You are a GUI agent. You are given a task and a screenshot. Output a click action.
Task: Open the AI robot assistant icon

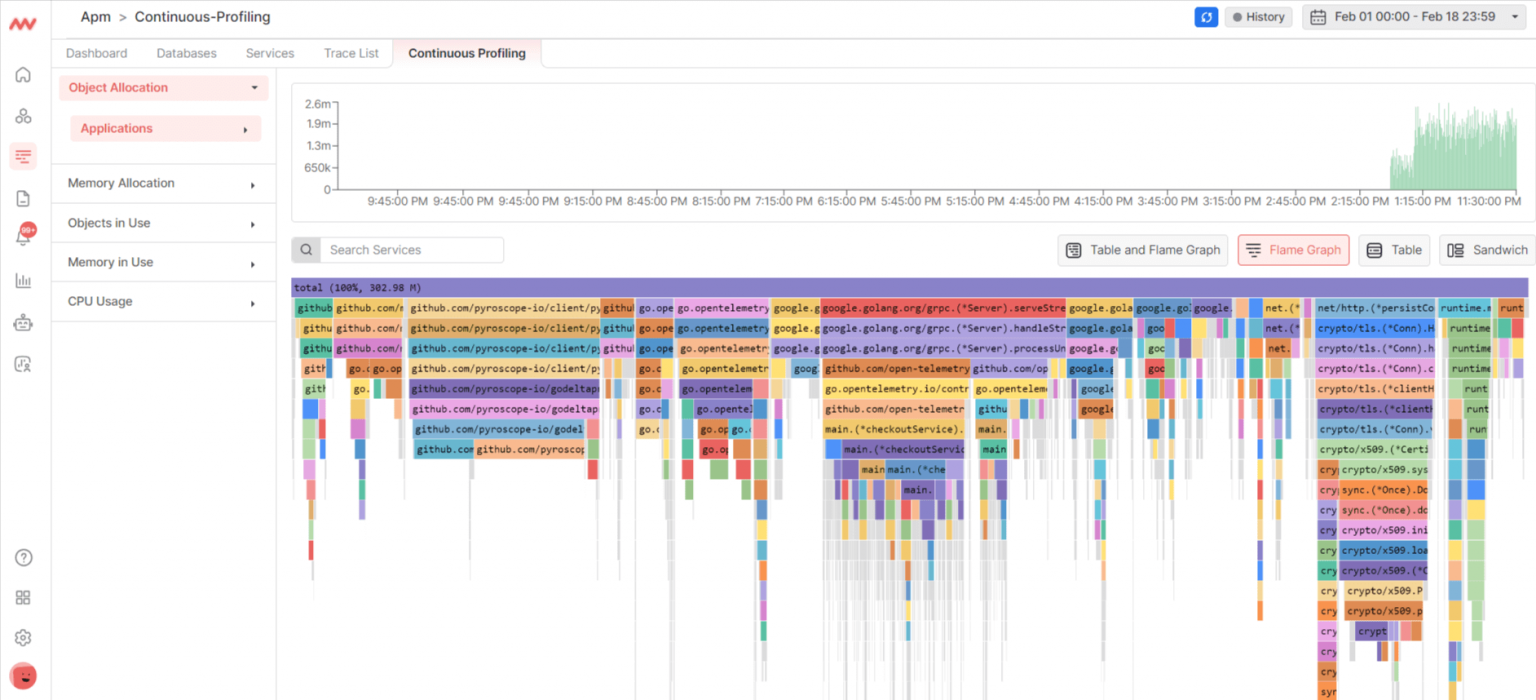(23, 322)
